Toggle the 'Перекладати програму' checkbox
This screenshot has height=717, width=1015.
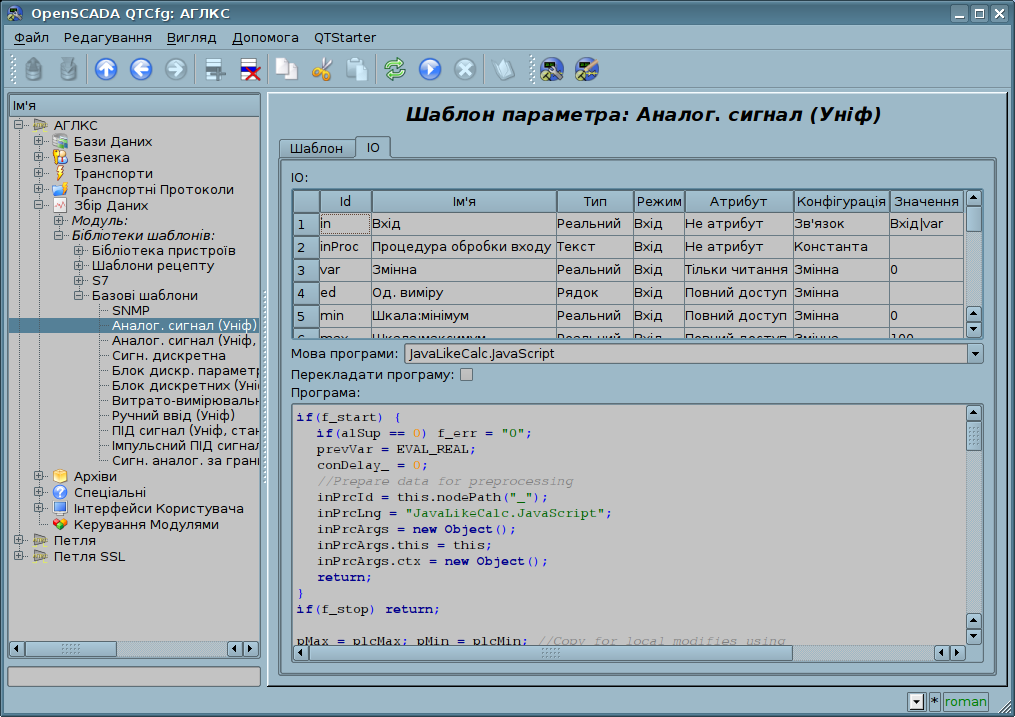[466, 375]
